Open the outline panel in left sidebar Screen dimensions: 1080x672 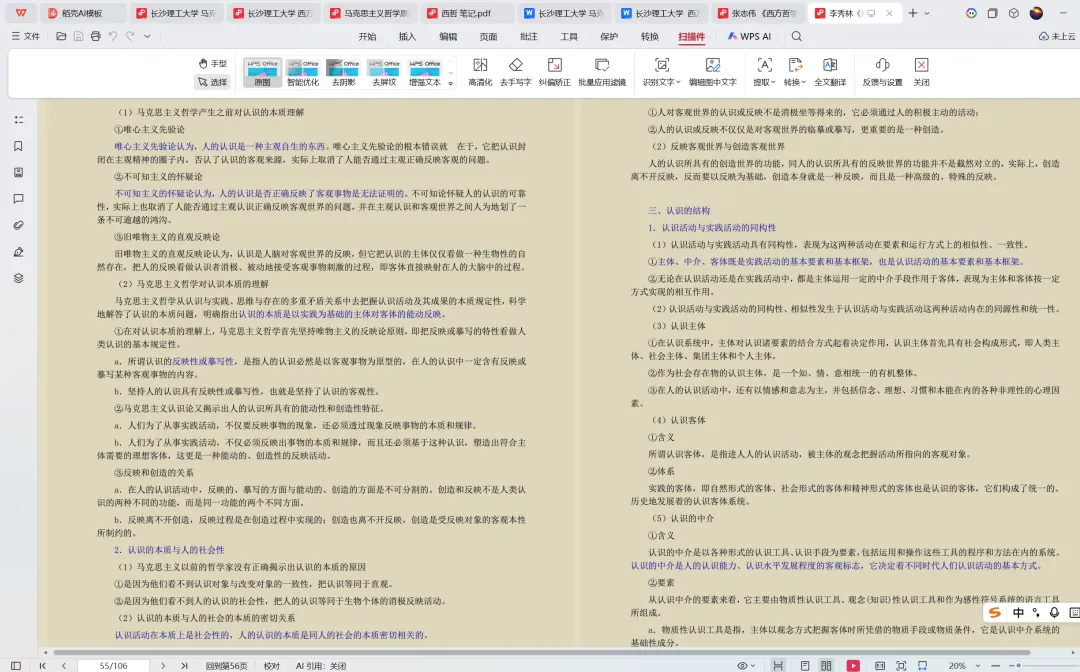(19, 120)
